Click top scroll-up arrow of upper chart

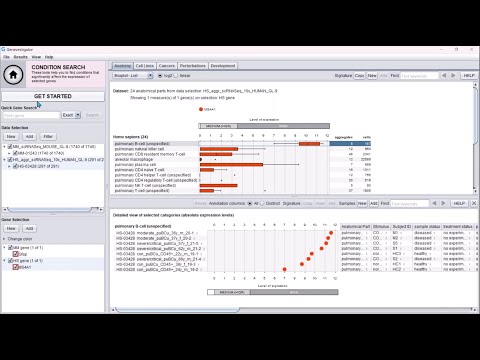[475, 85]
